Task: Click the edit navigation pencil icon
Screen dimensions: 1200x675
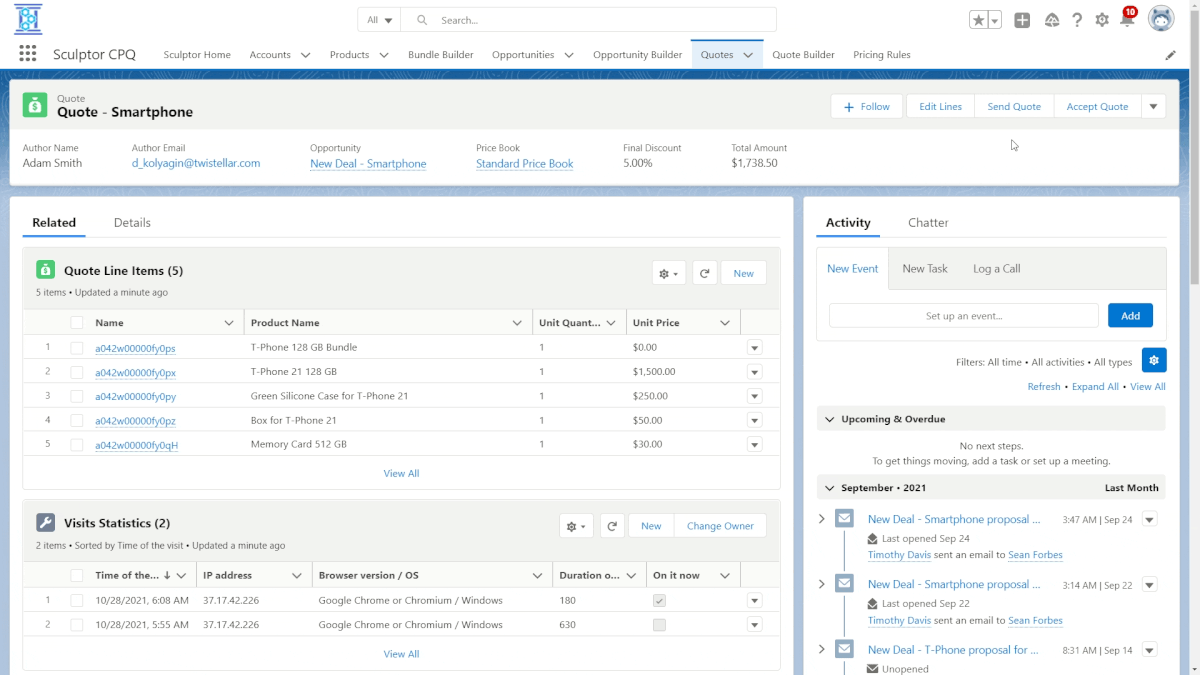Action: pos(1171,55)
